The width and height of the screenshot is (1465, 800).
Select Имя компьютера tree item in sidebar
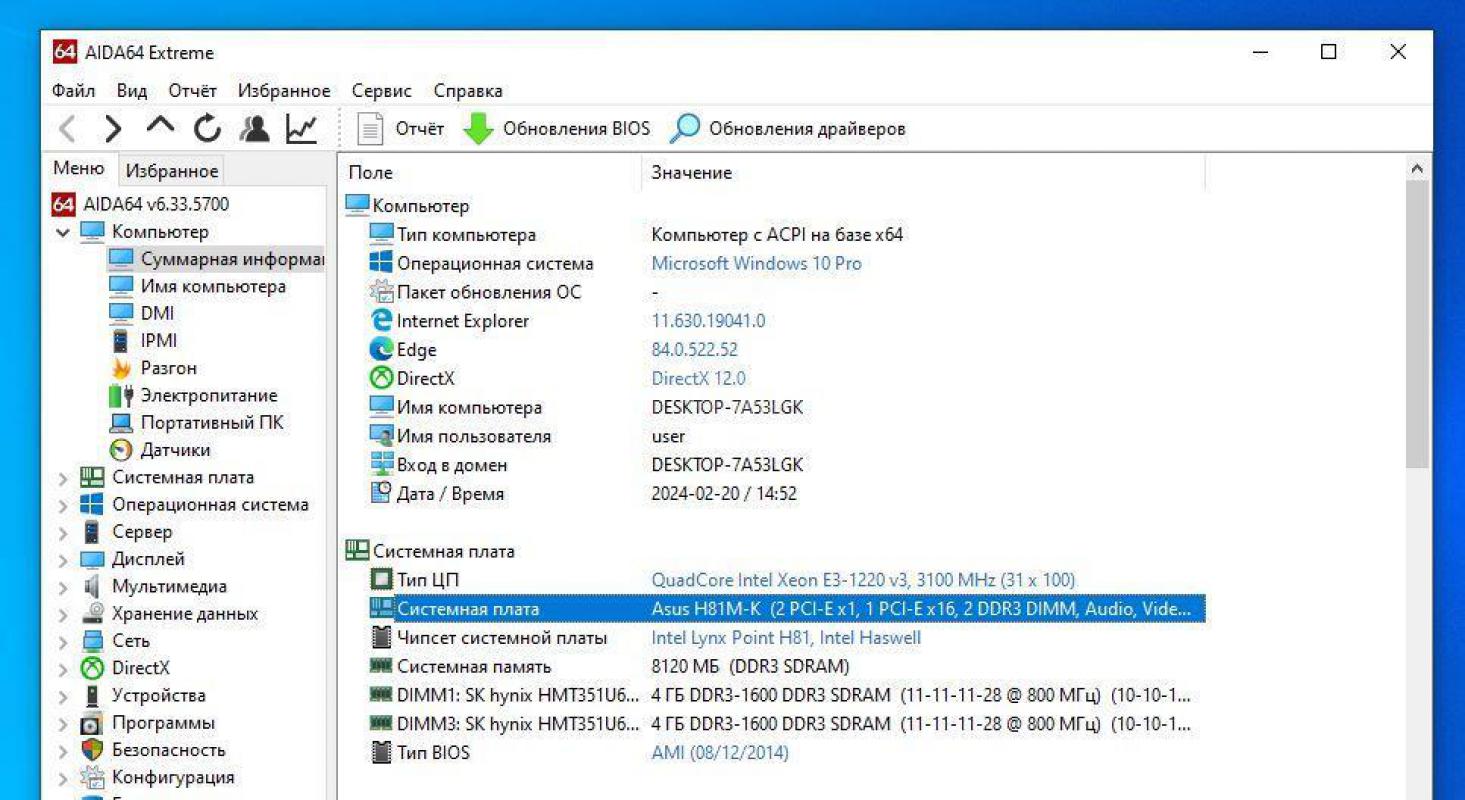click(197, 286)
